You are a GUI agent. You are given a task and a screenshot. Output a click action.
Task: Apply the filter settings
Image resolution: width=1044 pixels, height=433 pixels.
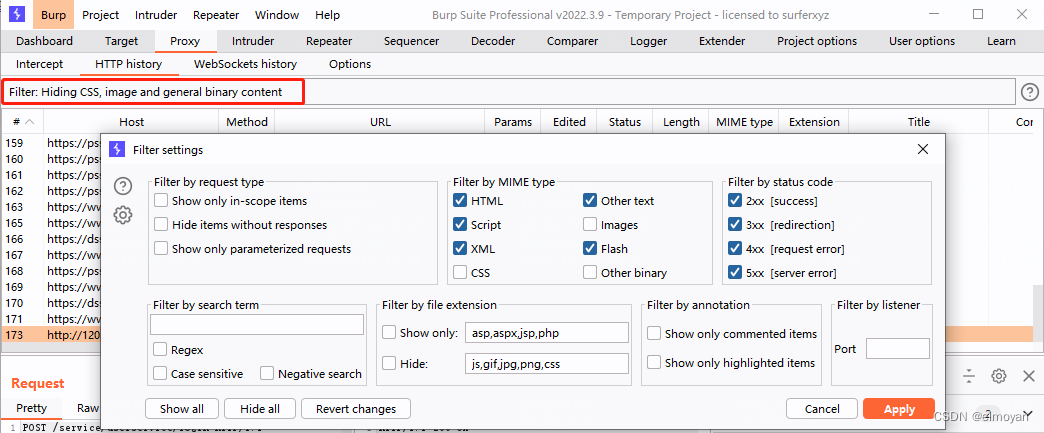899,408
